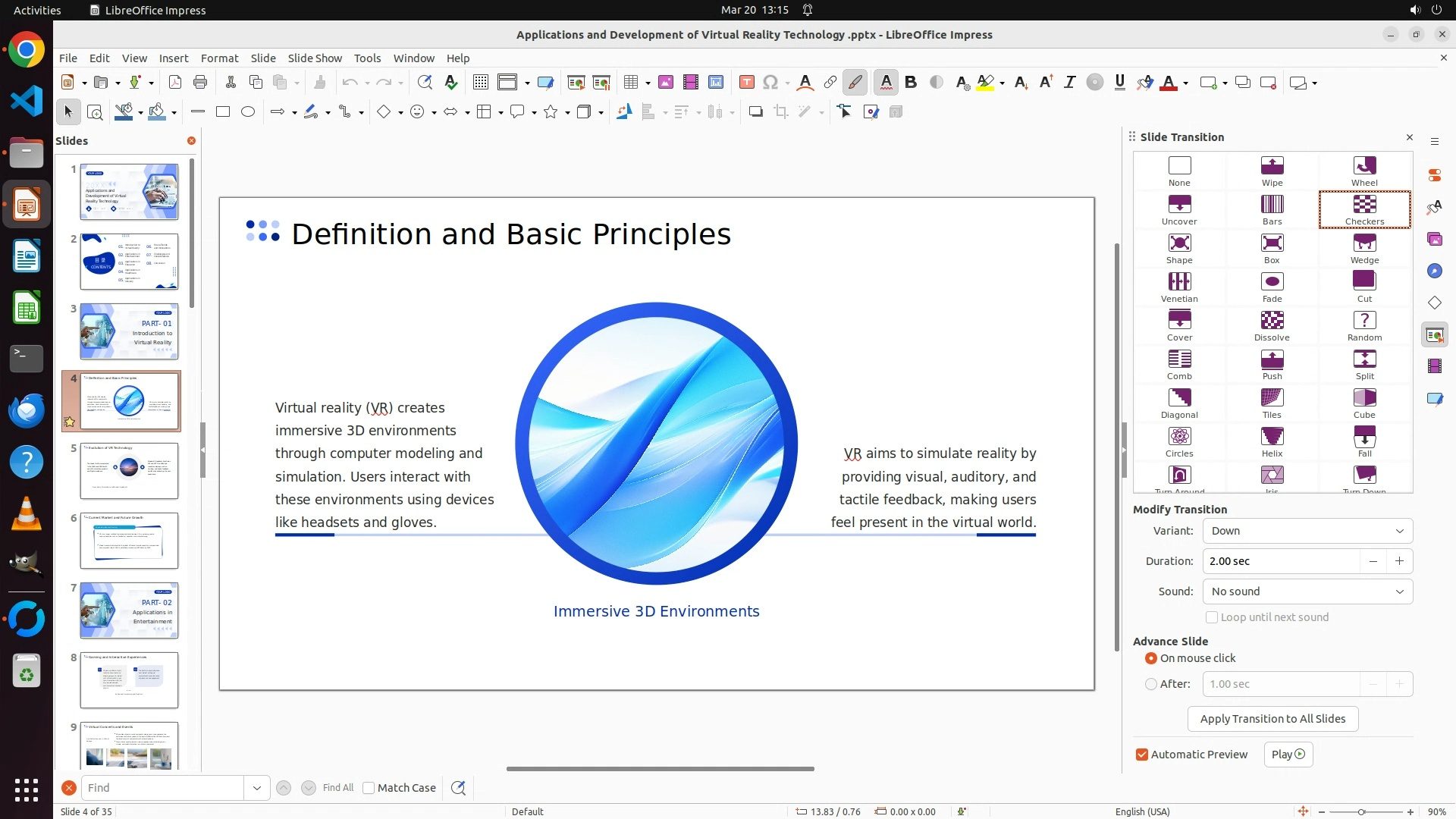Click the Bold formatting icon
This screenshot has width=1456, height=819.
(911, 83)
